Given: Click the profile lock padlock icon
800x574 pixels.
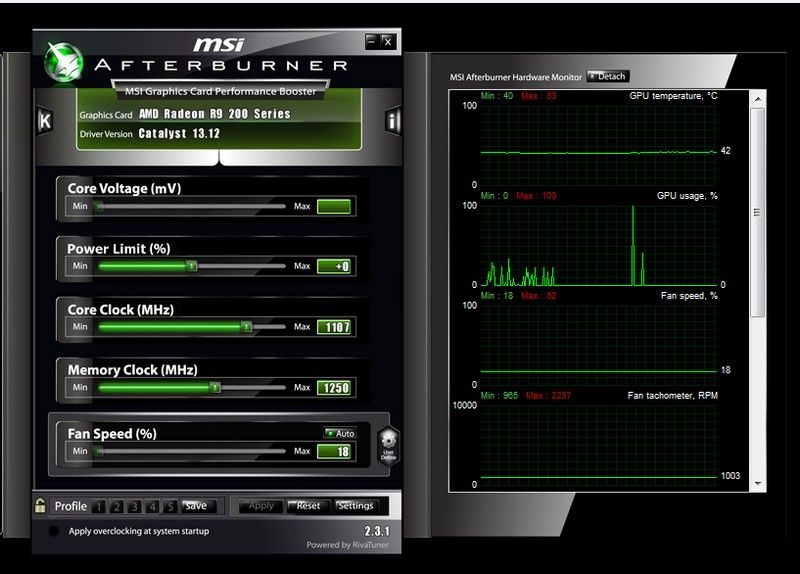Looking at the screenshot, I should pos(40,505).
